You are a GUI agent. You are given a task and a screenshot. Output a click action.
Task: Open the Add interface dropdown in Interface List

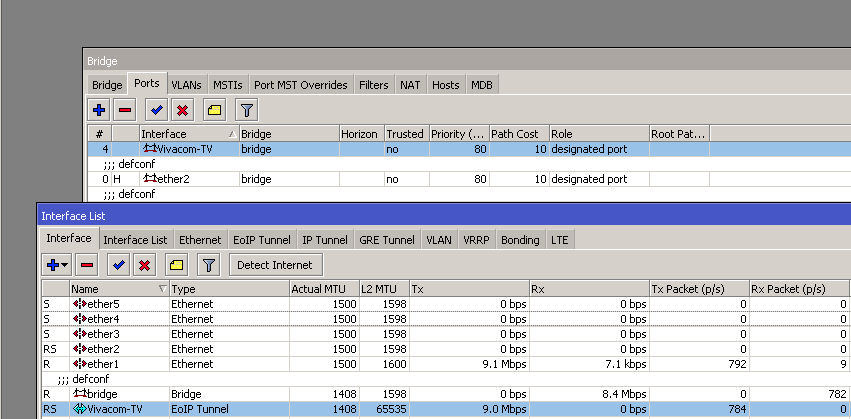[56, 265]
